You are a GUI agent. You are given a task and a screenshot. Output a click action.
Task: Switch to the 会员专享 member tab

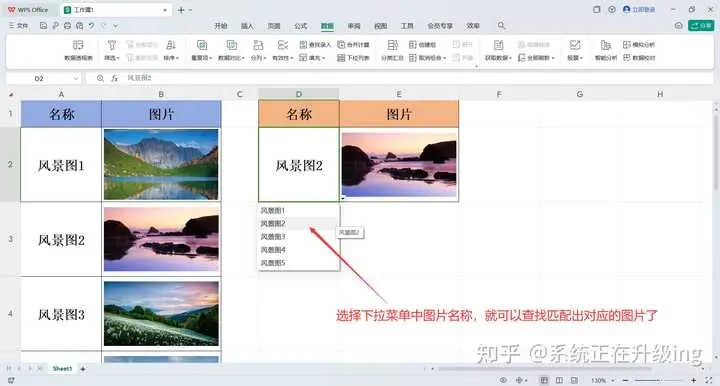(440, 26)
